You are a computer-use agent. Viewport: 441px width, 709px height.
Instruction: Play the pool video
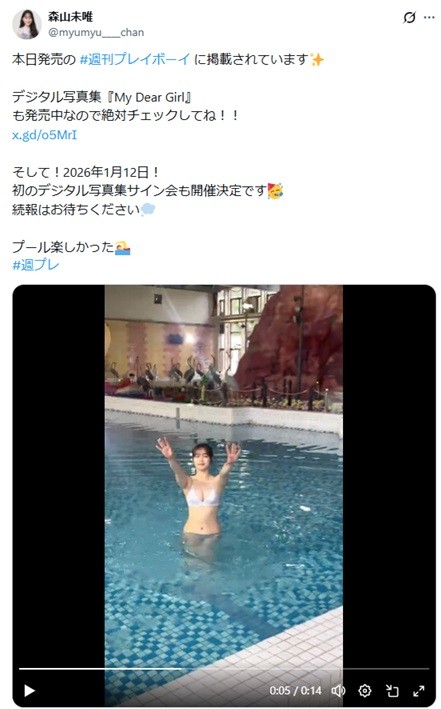29,690
